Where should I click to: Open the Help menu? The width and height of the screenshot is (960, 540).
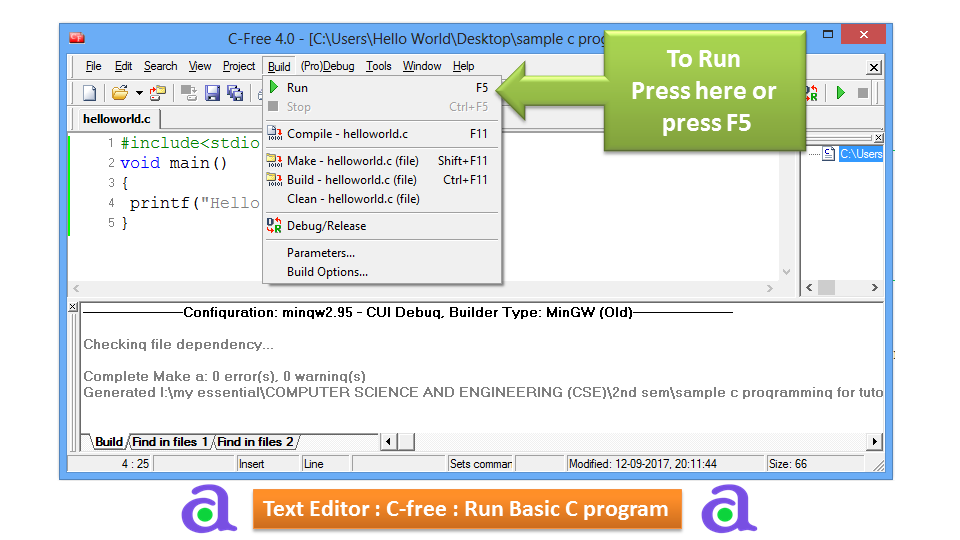(x=463, y=66)
